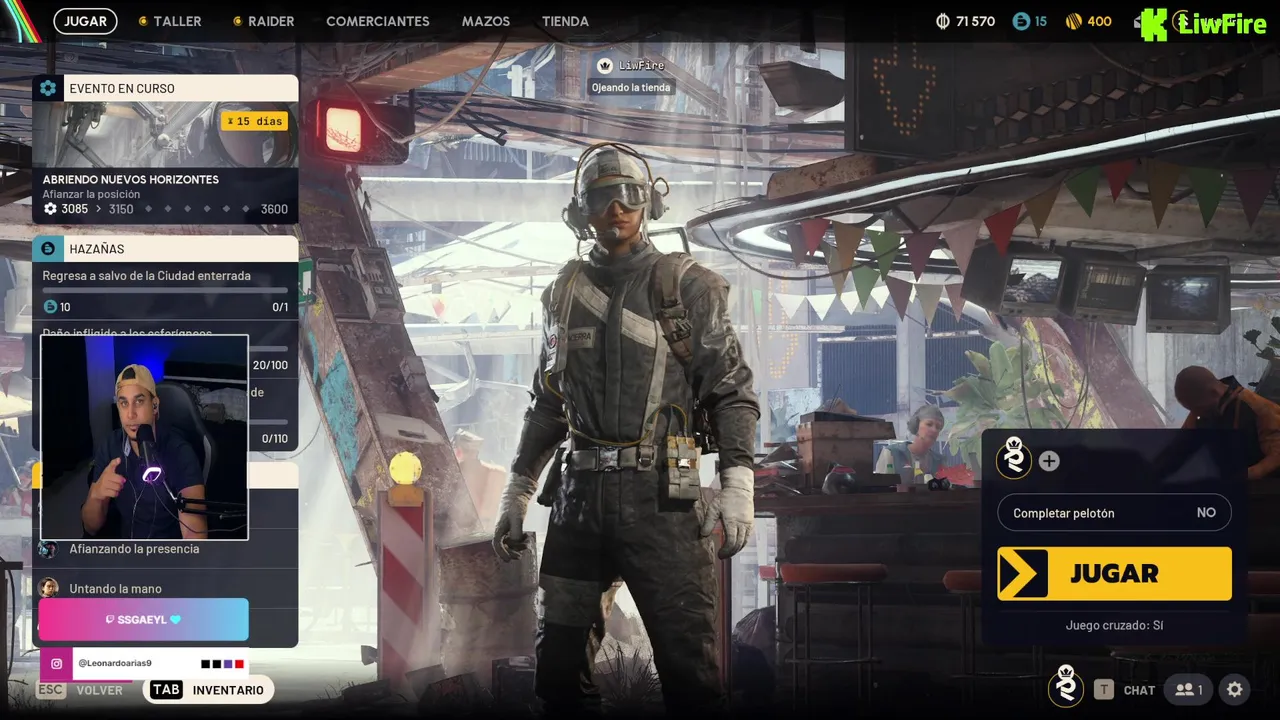Click the HAZAÑAS section header
The image size is (1280, 720).
tap(165, 248)
